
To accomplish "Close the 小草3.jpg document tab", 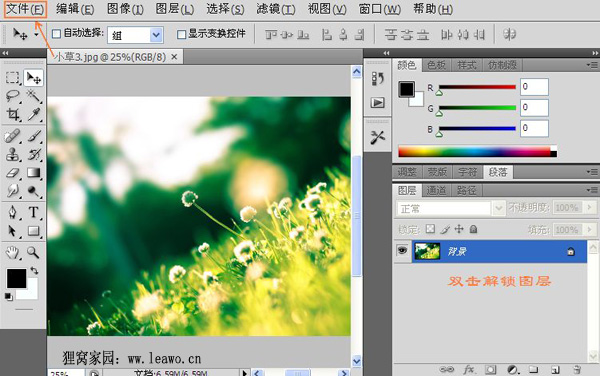I will tap(174, 57).
